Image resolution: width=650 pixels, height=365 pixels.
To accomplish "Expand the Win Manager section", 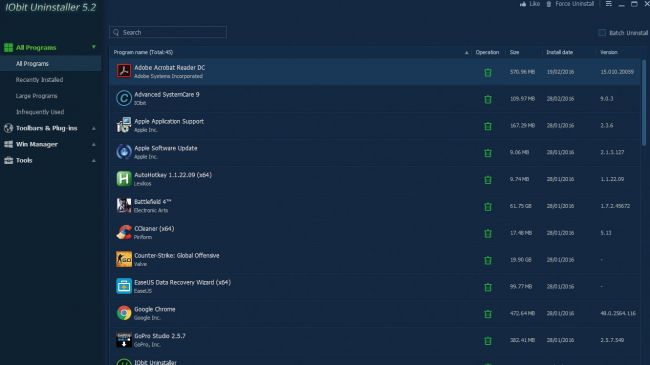I will (x=94, y=144).
